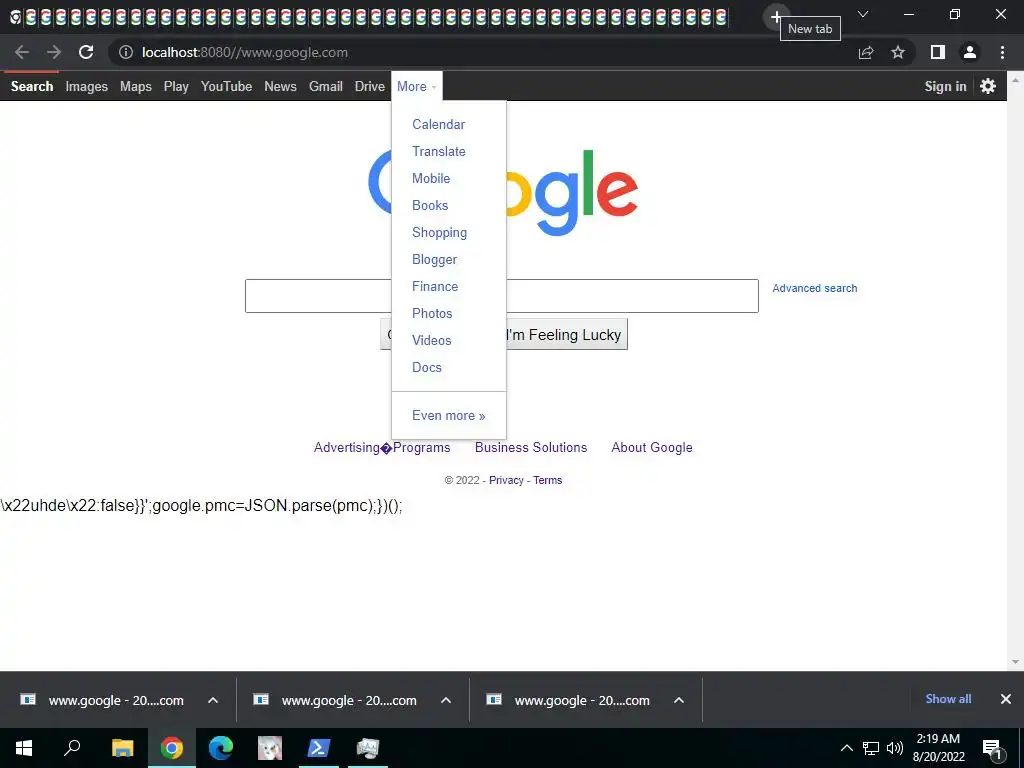Click the share page icon in address bar

(866, 52)
